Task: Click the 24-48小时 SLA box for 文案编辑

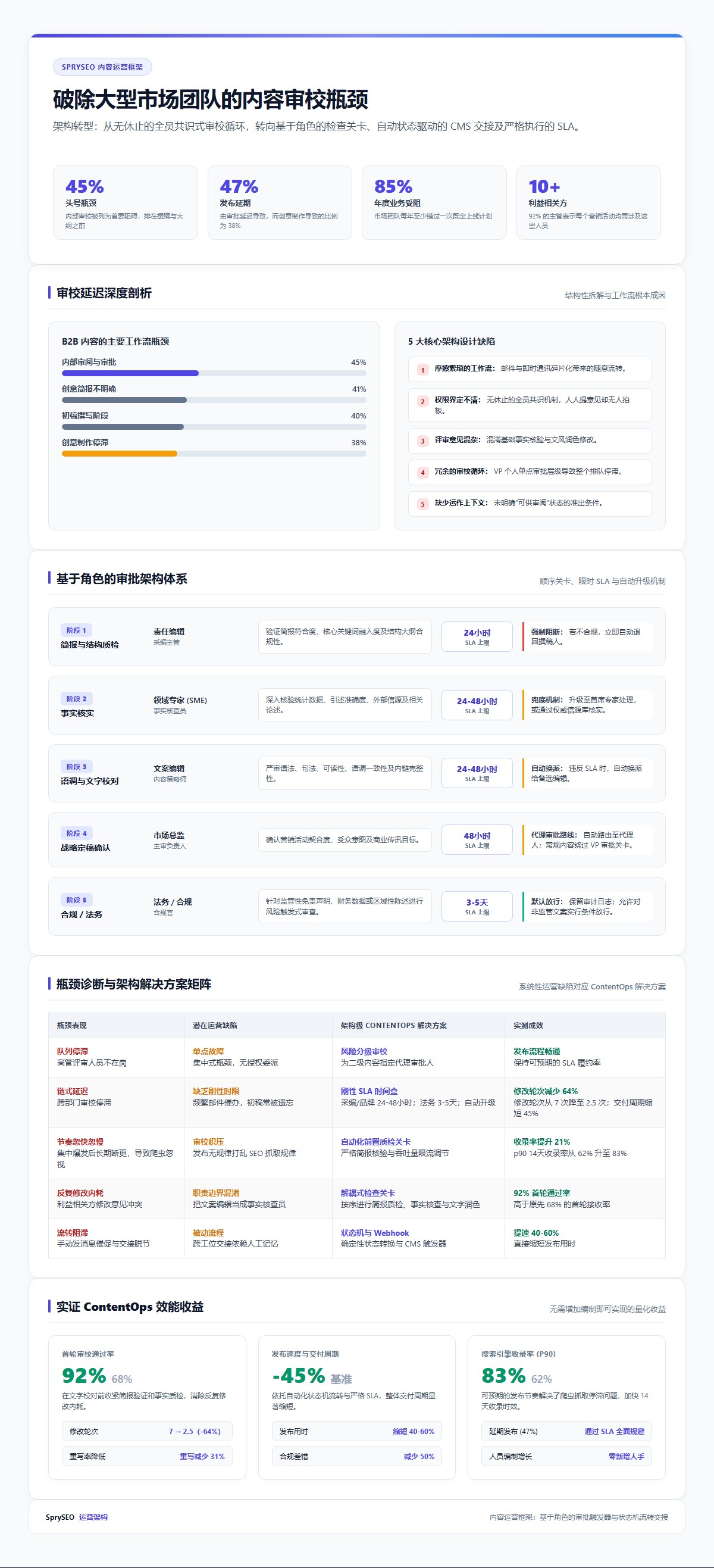Action: coord(477,773)
